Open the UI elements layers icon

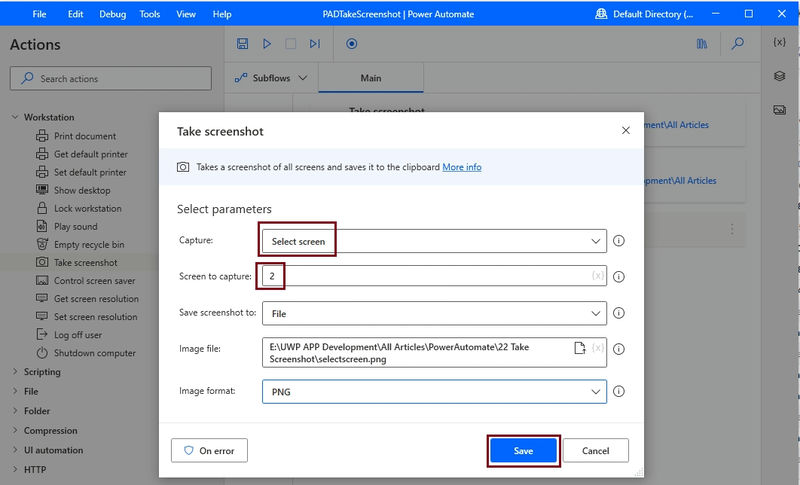point(779,76)
